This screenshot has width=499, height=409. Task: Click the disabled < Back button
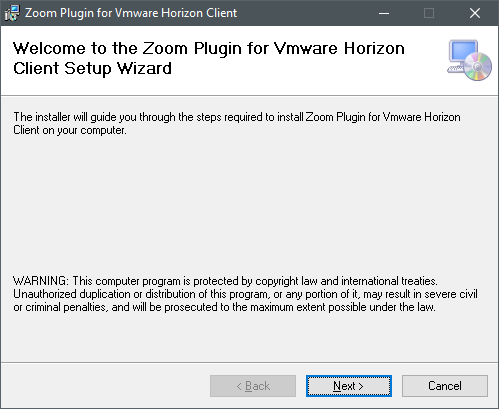coord(253,386)
